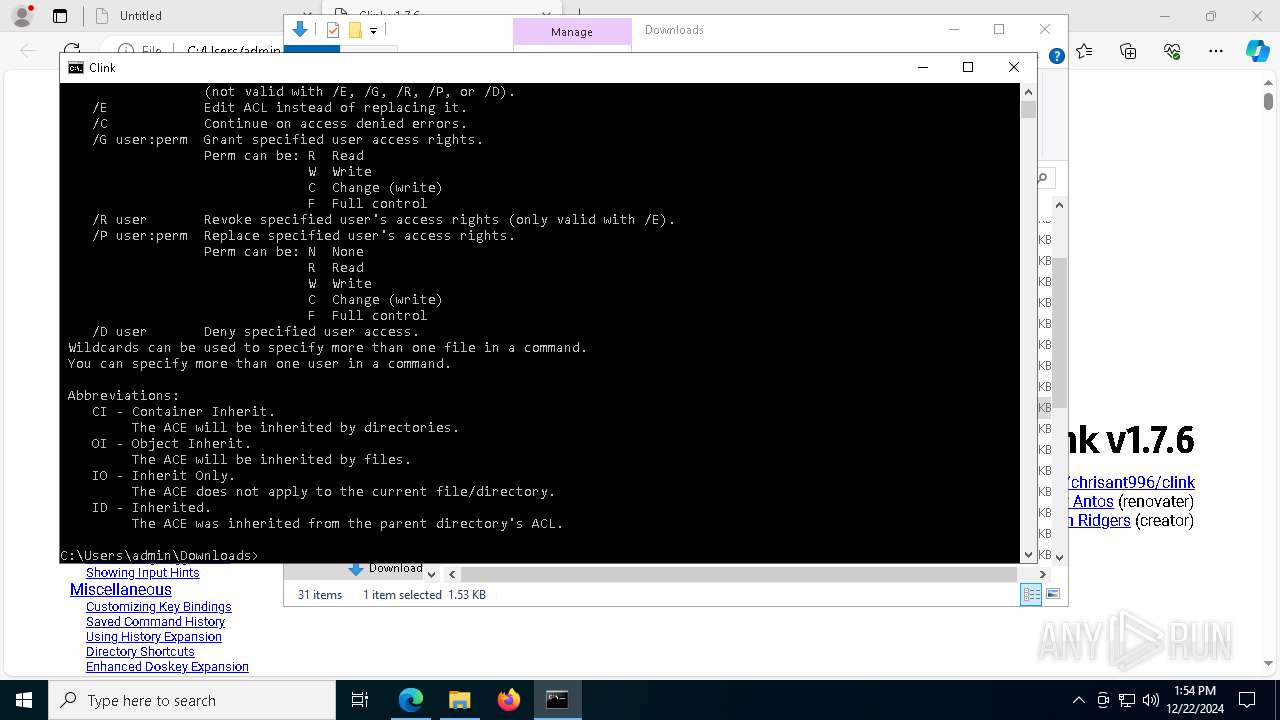
Task: Open the Manage ribbon tab in Explorer
Action: 571,32
